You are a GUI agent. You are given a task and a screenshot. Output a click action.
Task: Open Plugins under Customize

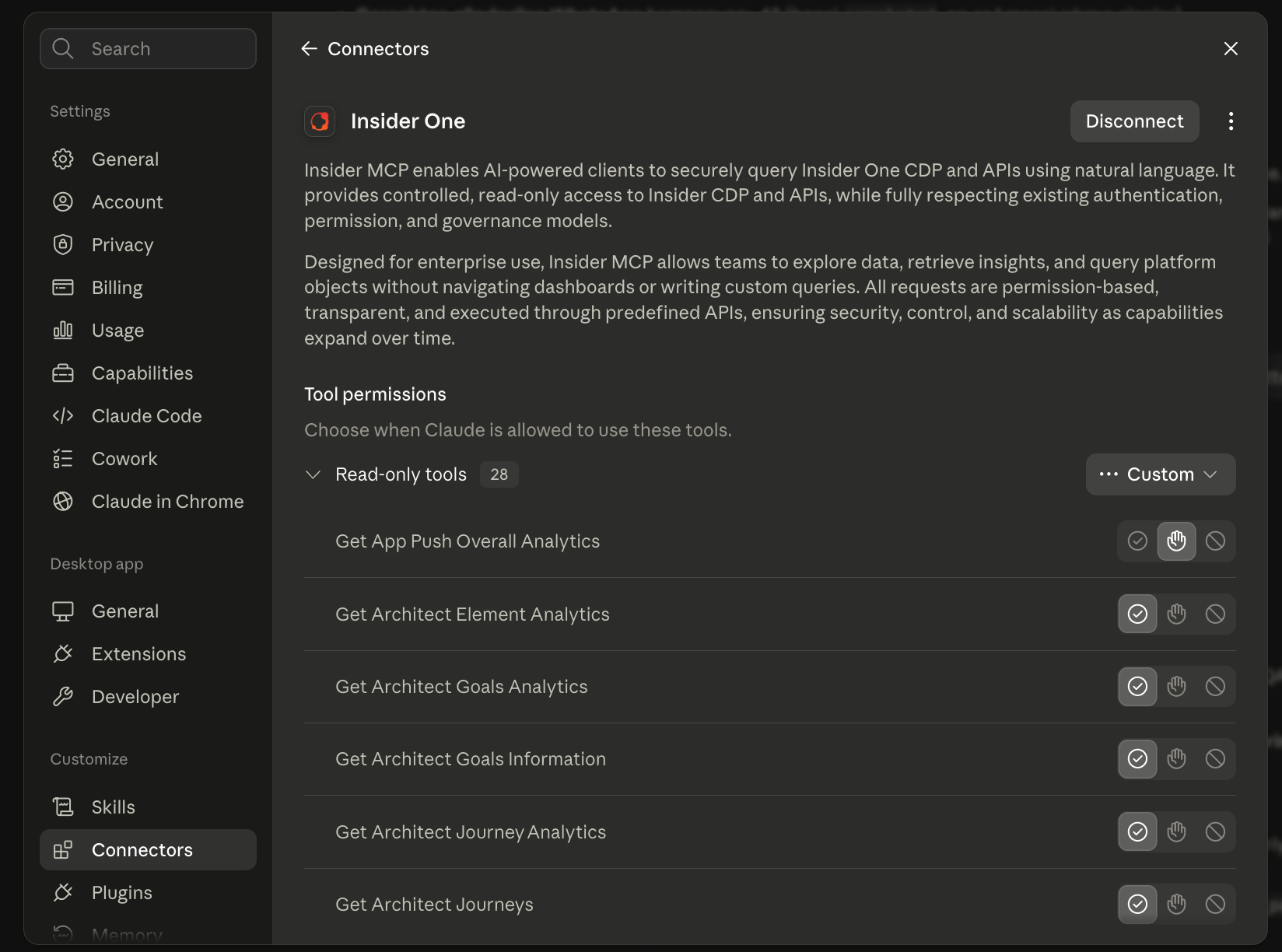148,892
